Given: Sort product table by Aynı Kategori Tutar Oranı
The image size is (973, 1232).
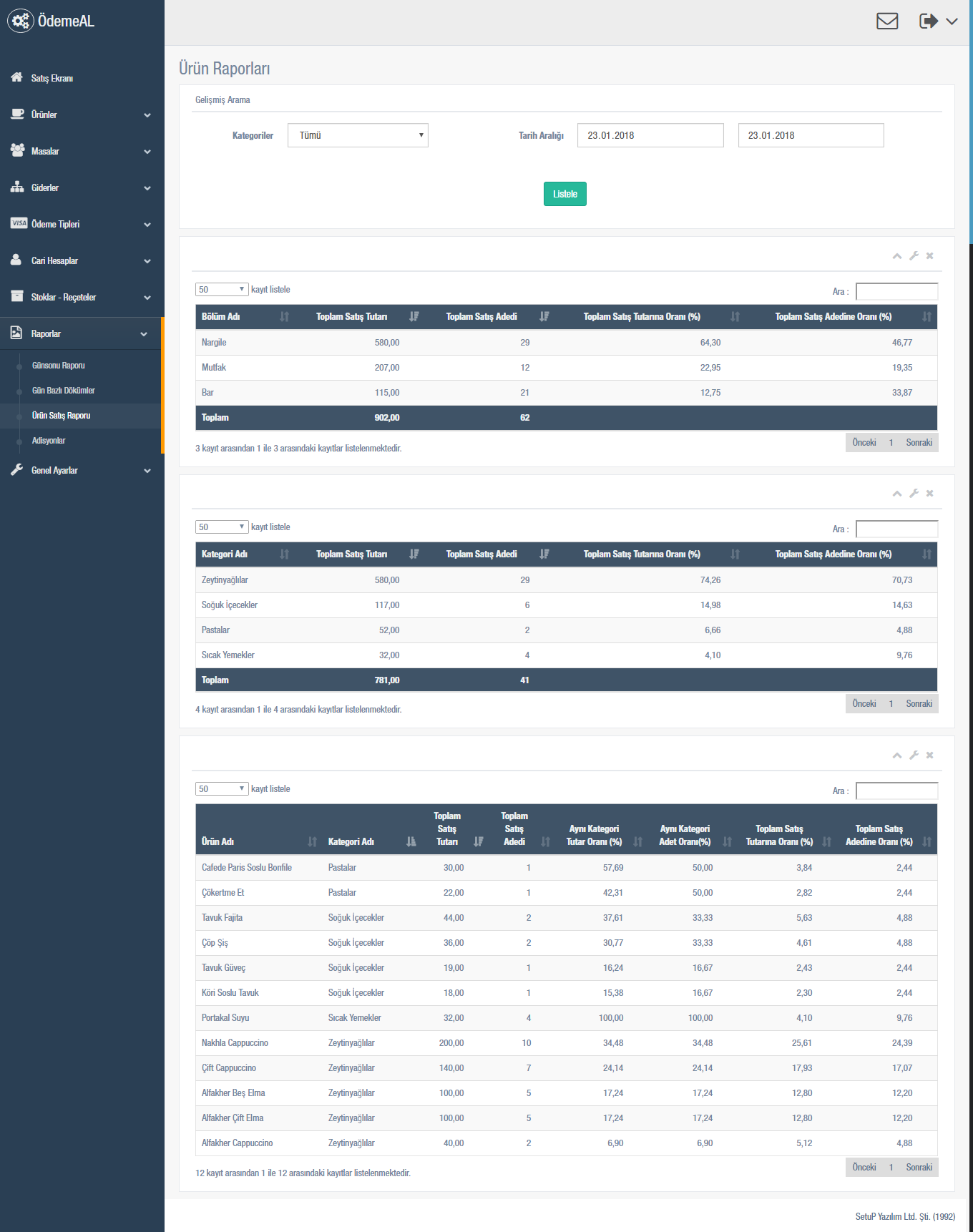Looking at the screenshot, I should pos(600,830).
